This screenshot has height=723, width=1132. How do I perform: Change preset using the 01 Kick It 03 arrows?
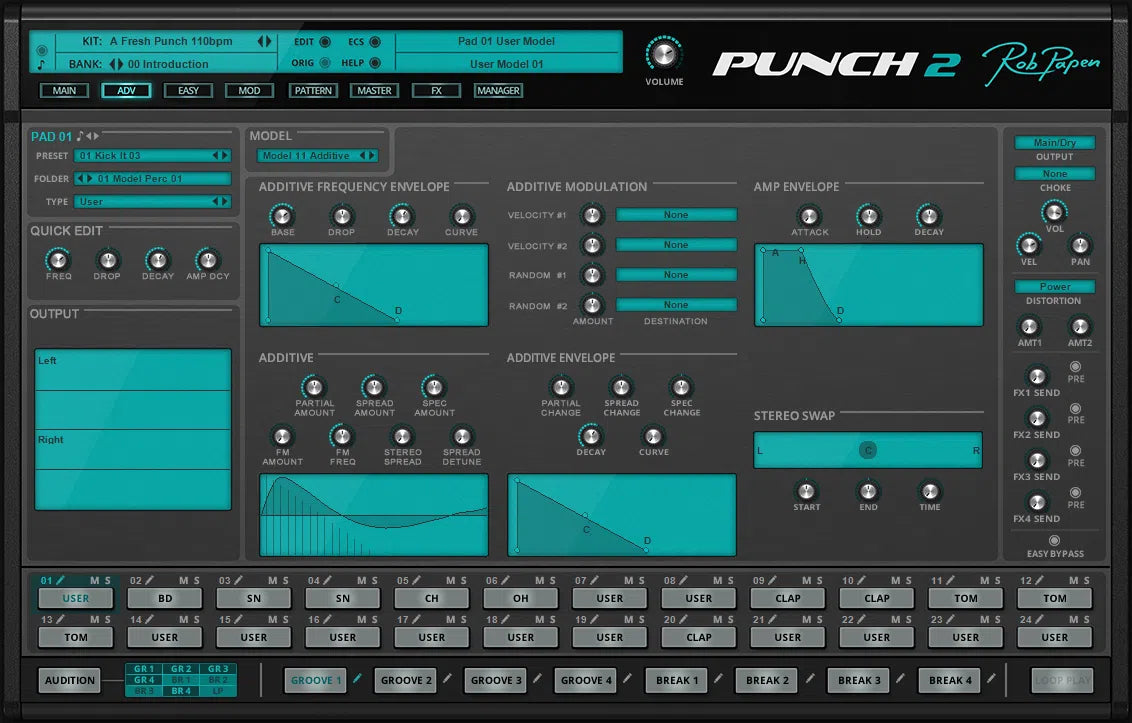[x=222, y=155]
